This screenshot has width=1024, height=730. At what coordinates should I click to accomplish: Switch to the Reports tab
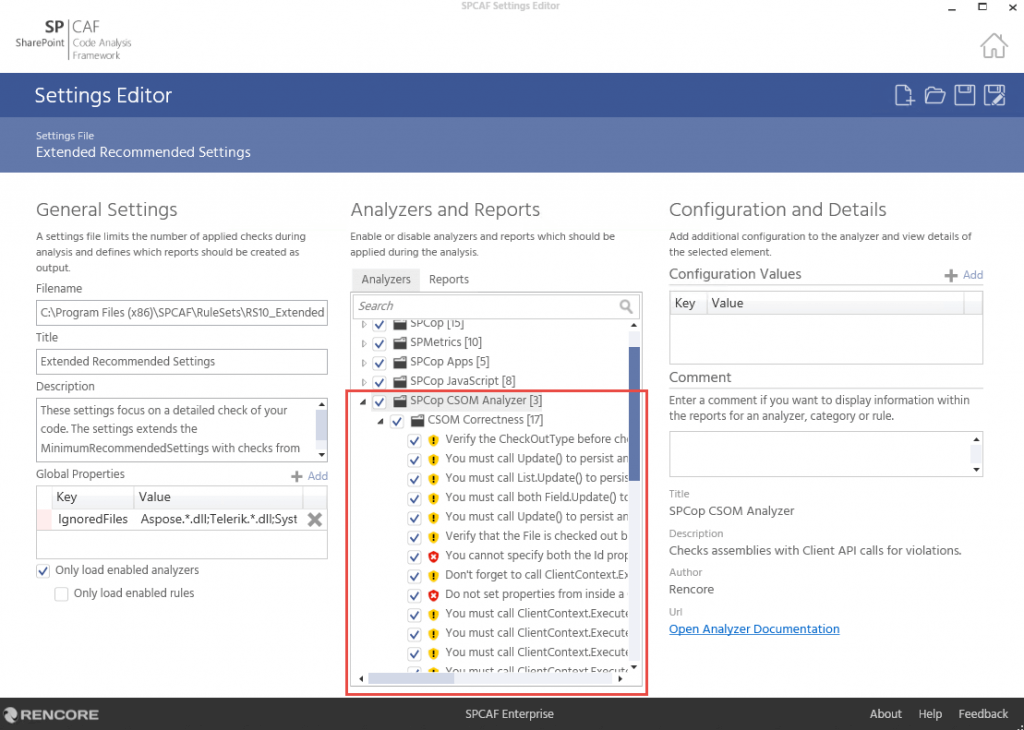[x=448, y=280]
